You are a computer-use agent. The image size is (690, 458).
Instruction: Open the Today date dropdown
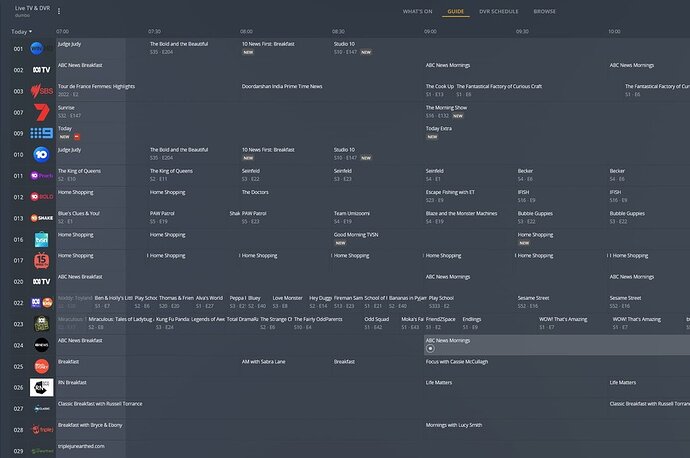pos(21,32)
